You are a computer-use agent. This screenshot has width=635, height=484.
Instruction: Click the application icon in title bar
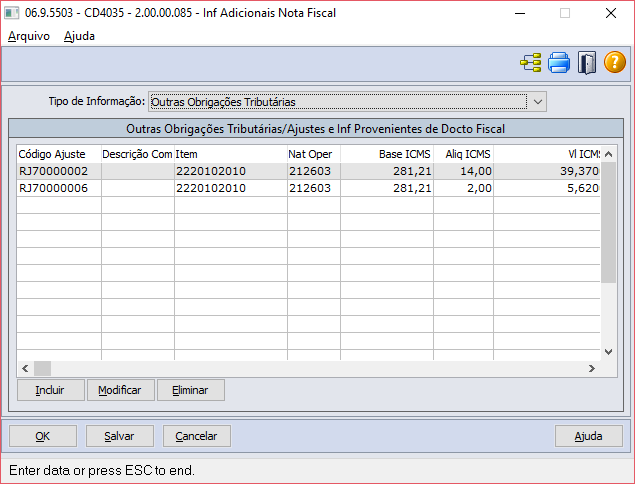[x=11, y=13]
